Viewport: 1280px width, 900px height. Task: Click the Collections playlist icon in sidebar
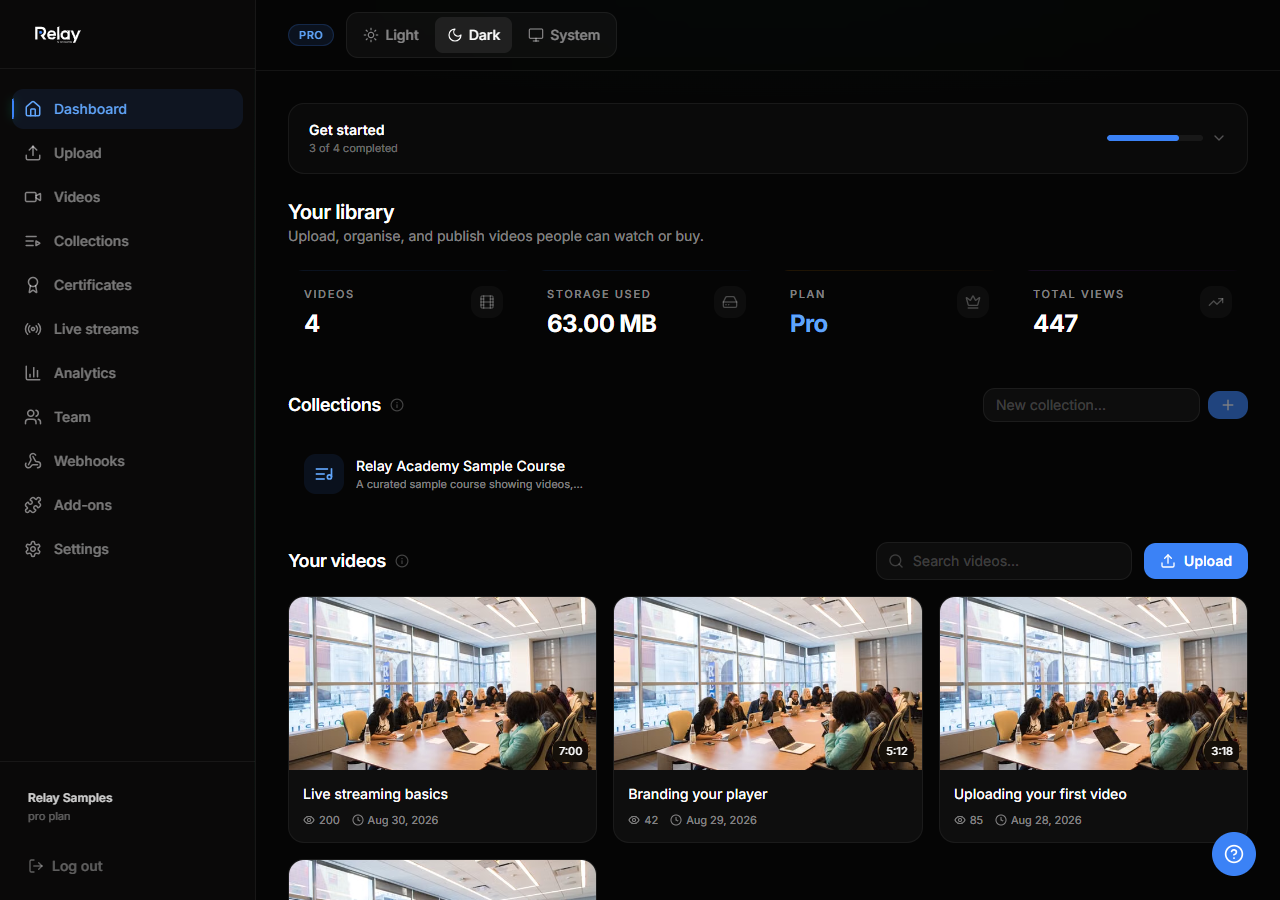[x=33, y=241]
